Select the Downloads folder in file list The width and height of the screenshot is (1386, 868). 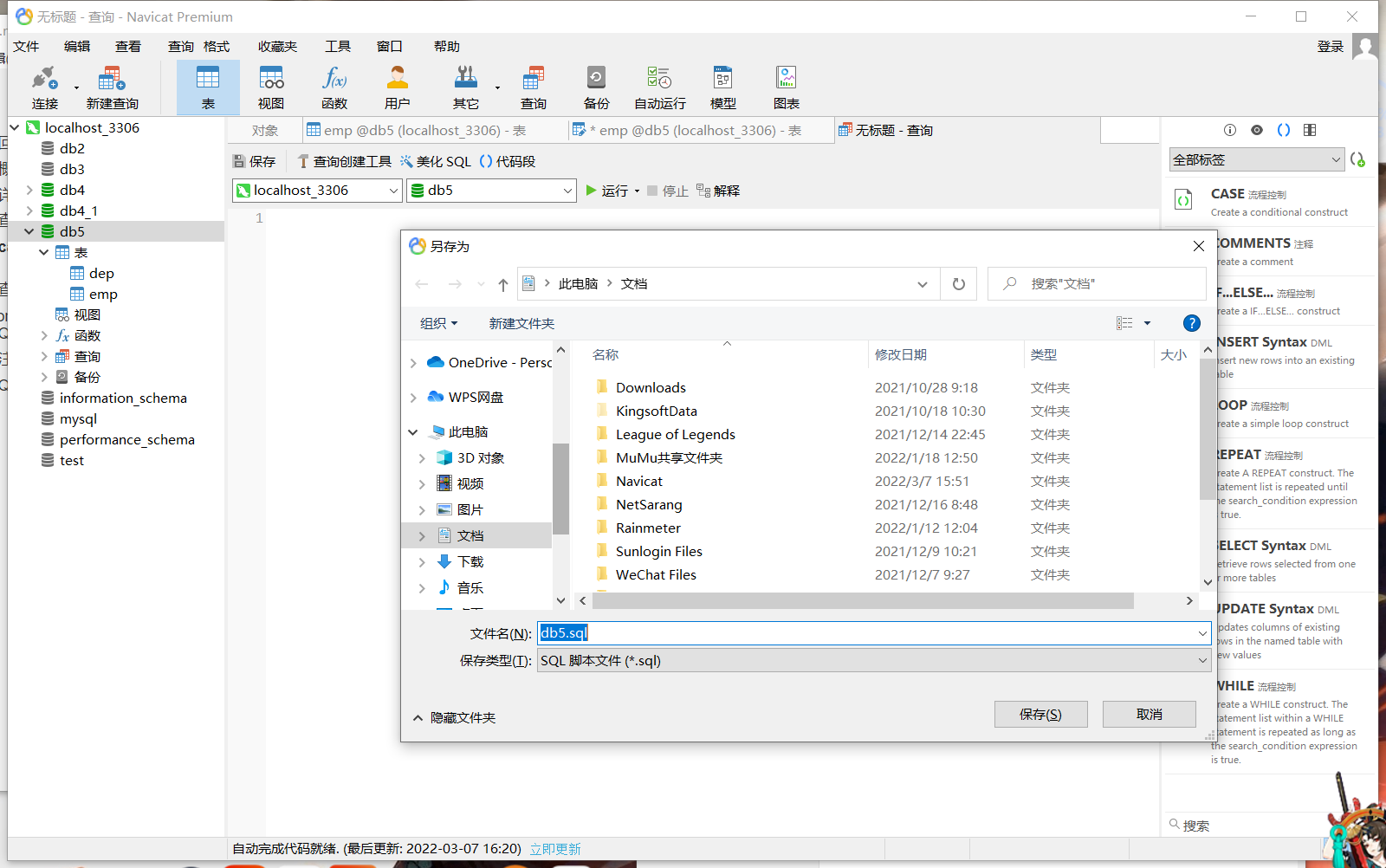pyautogui.click(x=651, y=387)
